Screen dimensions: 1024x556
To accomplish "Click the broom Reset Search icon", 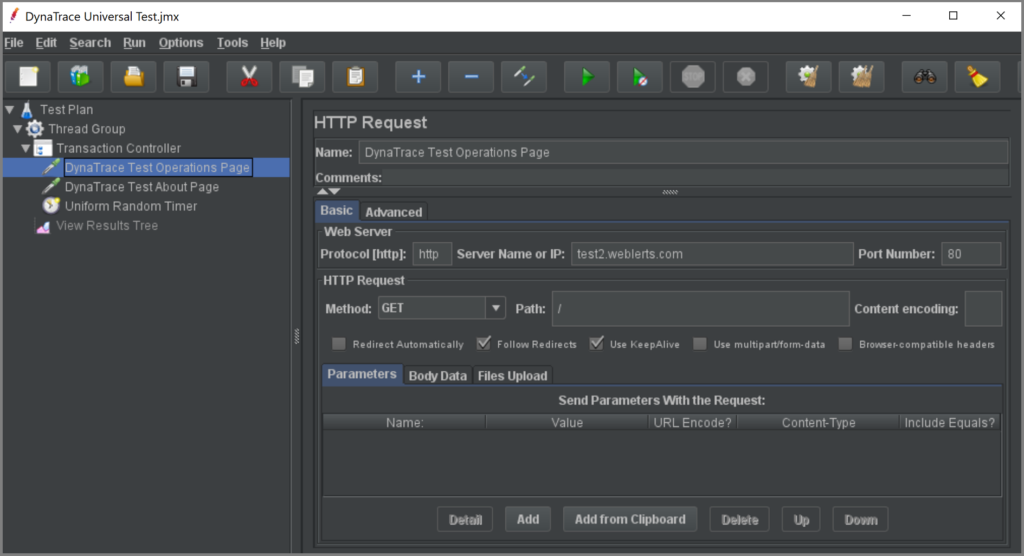I will [x=977, y=77].
